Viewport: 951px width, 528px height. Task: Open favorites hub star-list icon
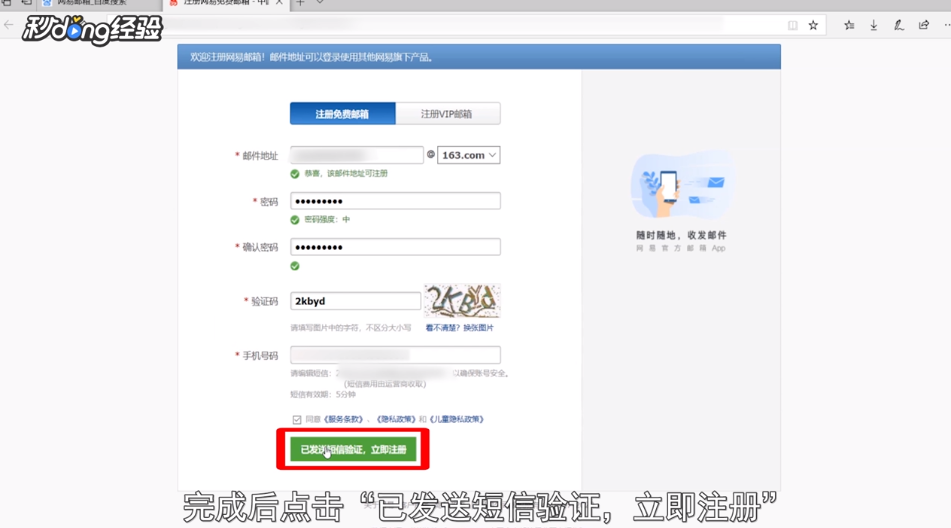[x=849, y=25]
